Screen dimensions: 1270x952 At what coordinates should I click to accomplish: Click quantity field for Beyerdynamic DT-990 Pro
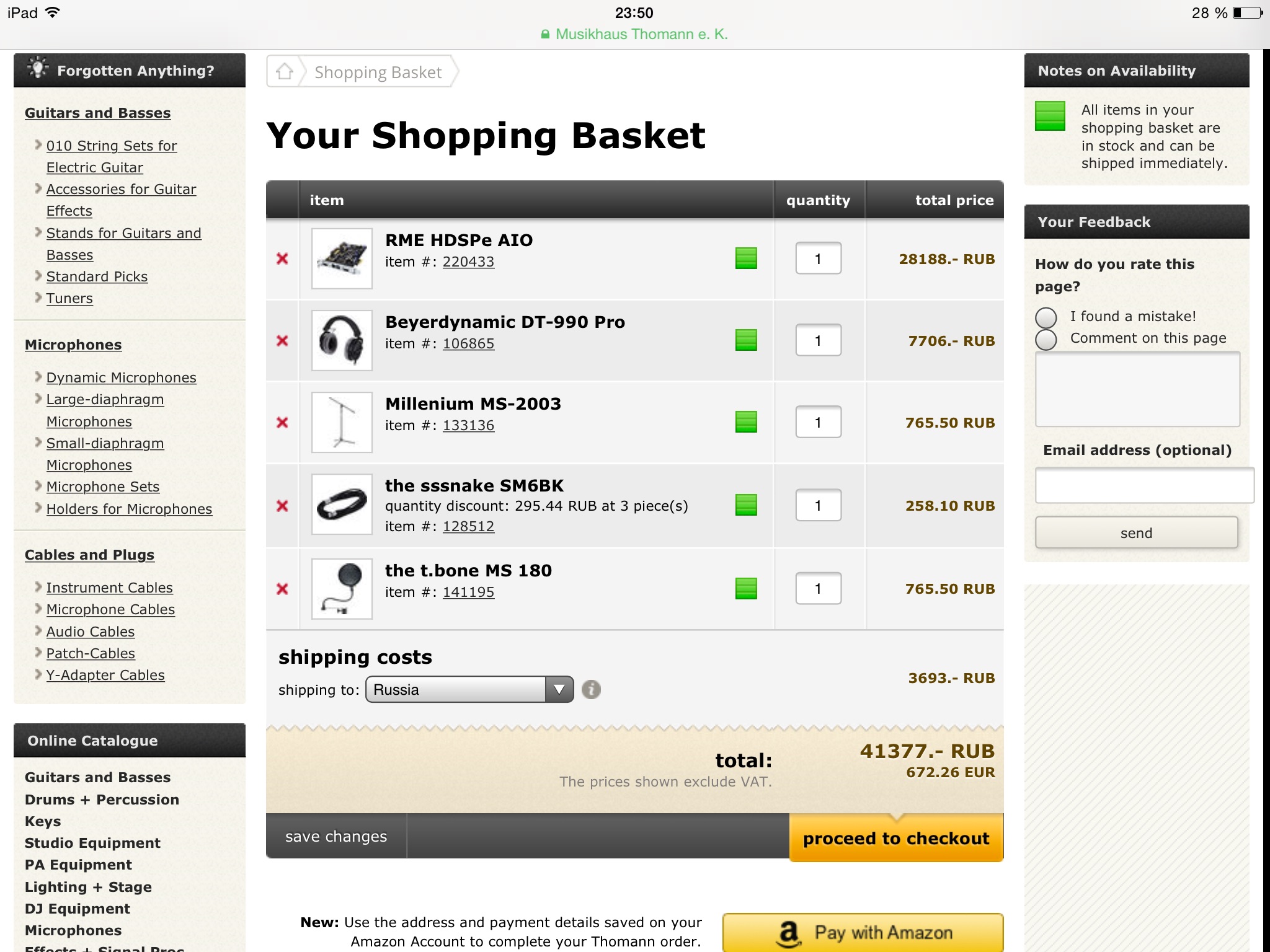click(818, 340)
